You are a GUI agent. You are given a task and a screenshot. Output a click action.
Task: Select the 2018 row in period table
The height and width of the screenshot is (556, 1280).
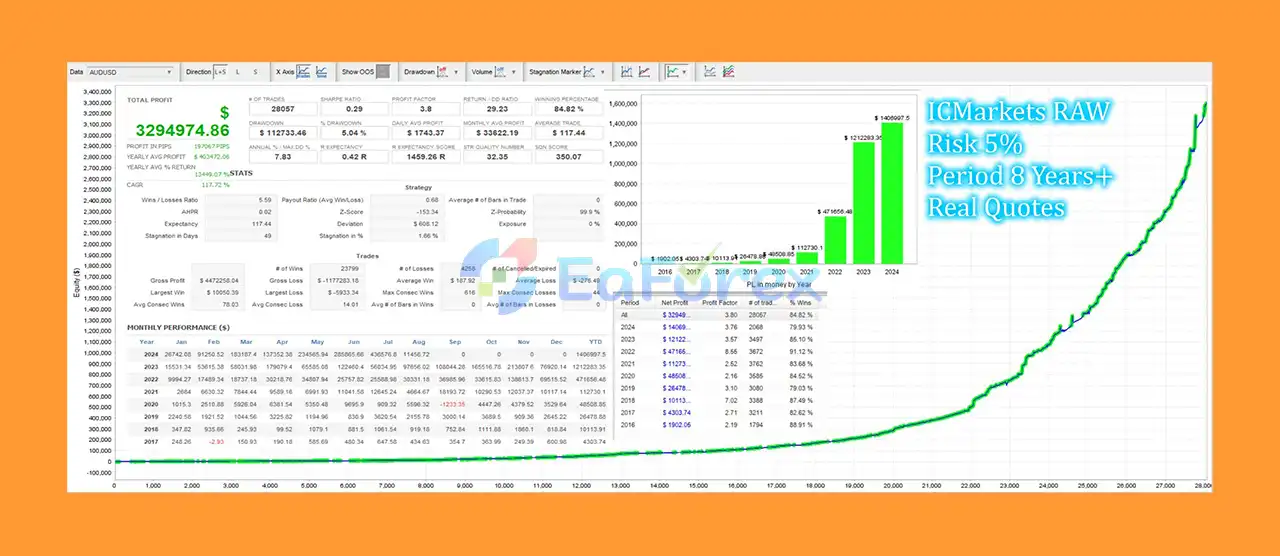coord(719,400)
